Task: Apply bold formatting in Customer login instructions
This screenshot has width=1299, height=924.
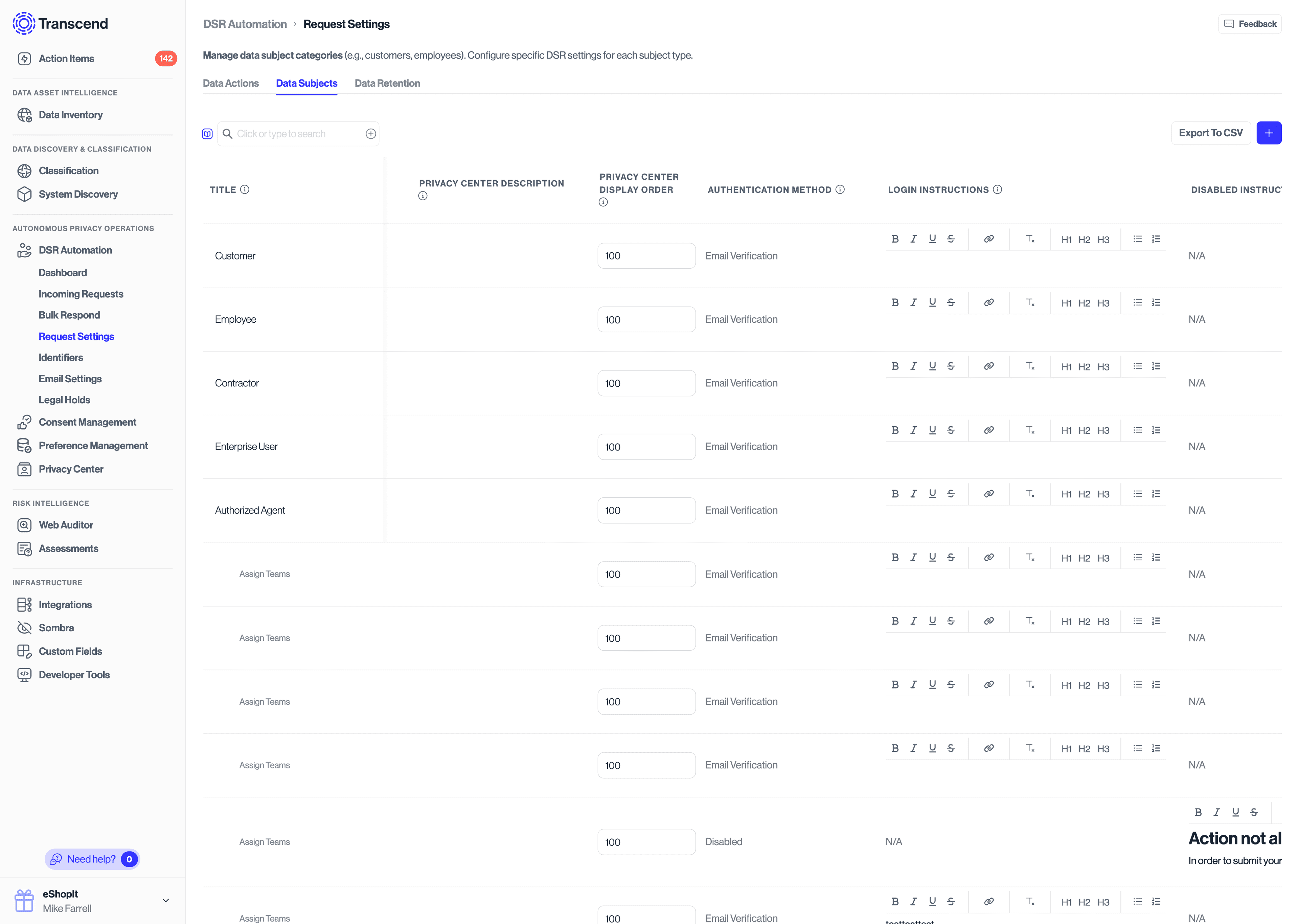Action: (895, 239)
